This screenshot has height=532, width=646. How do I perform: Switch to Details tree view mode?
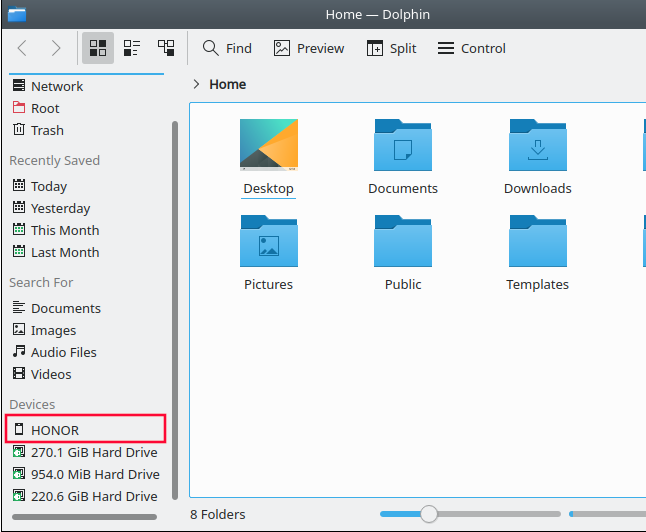pyautogui.click(x=166, y=48)
